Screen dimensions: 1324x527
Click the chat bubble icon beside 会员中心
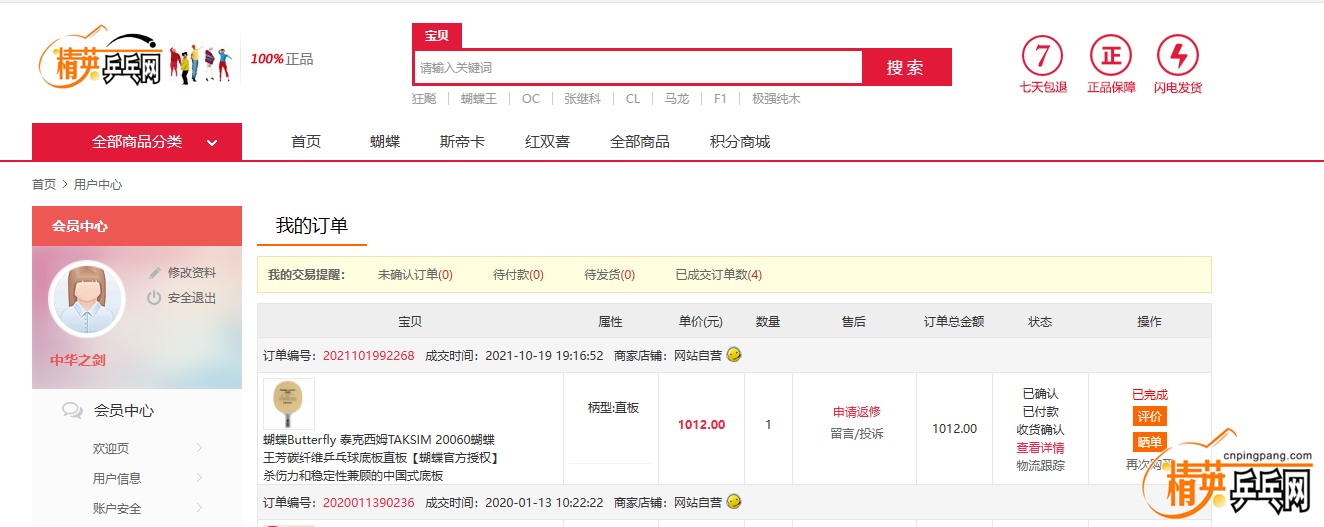point(72,410)
